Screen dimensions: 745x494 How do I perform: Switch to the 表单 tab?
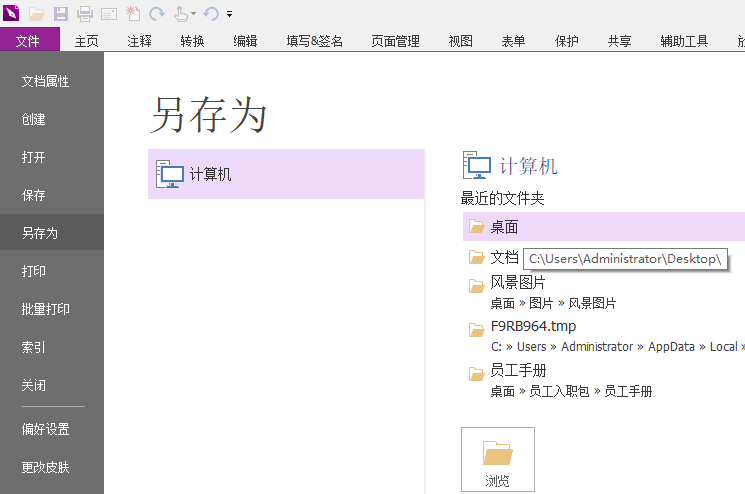tap(513, 41)
